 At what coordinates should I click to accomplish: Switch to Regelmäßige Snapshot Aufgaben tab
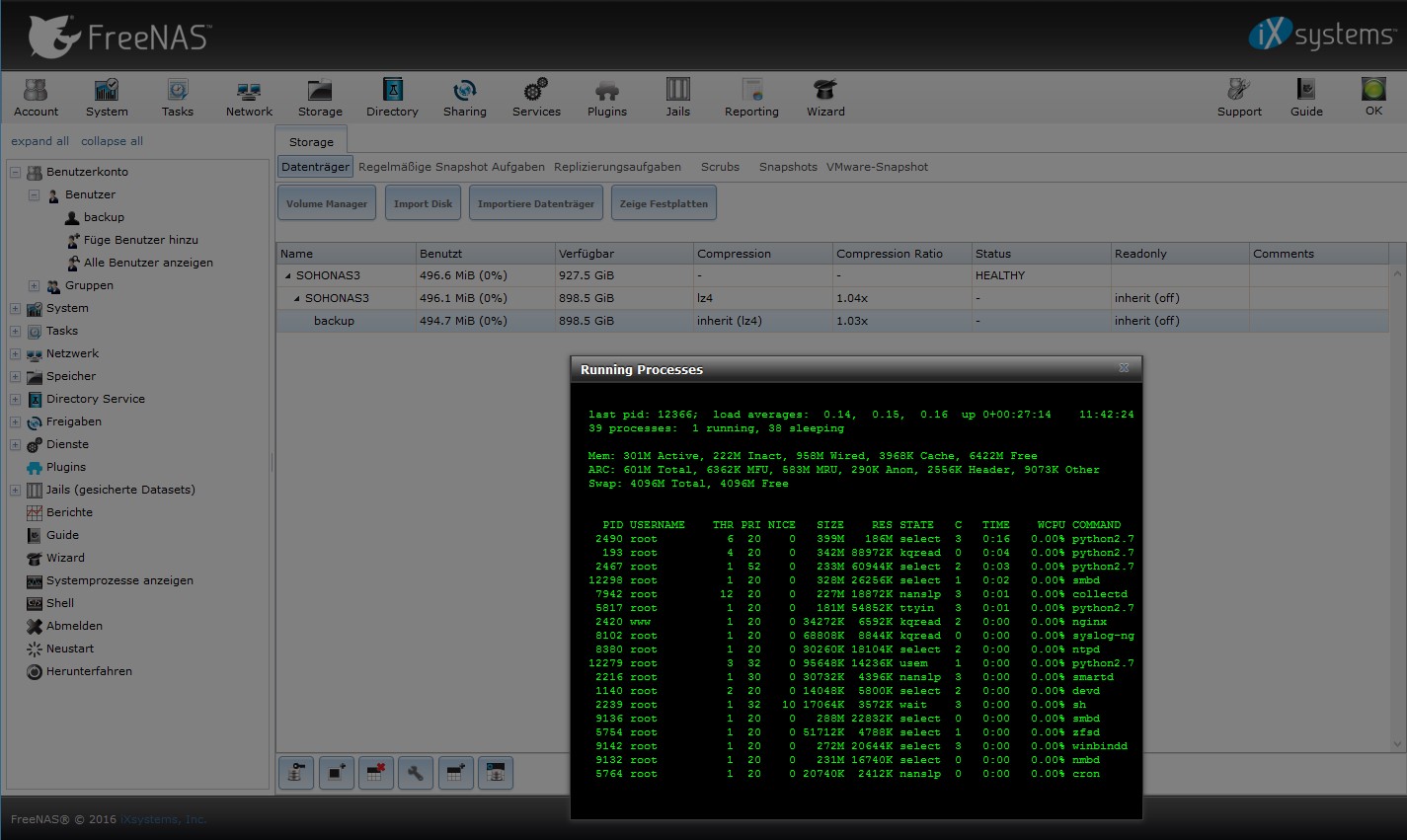click(x=451, y=167)
